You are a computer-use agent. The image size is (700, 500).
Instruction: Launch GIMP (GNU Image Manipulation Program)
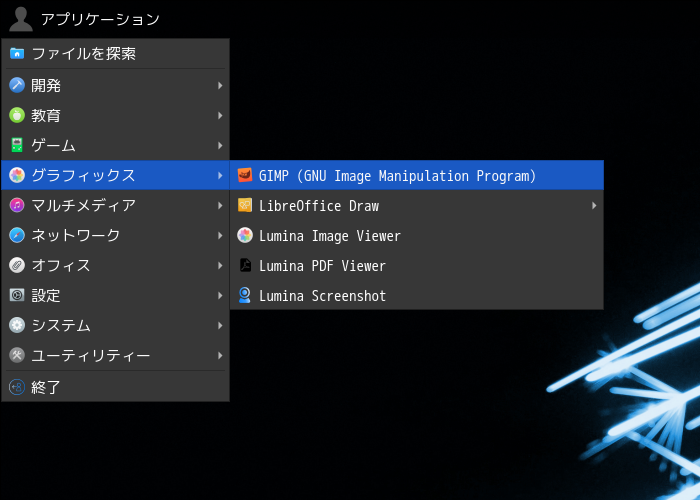click(x=417, y=175)
